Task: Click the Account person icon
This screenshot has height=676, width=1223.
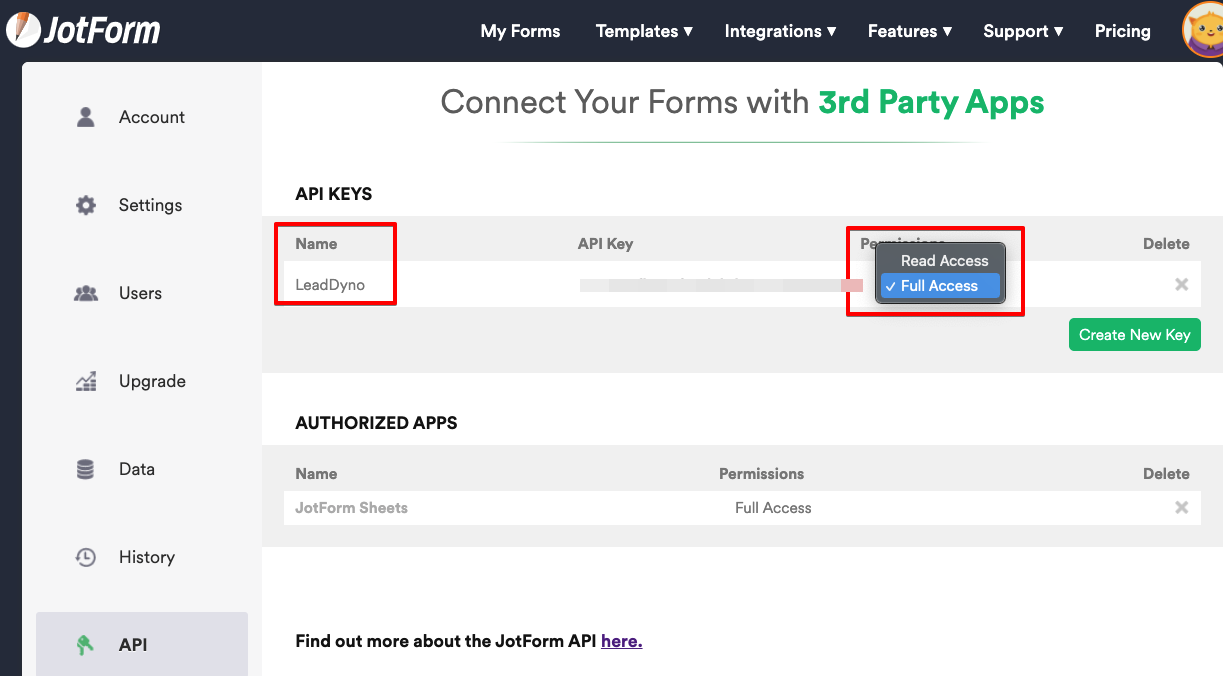Action: click(x=86, y=117)
